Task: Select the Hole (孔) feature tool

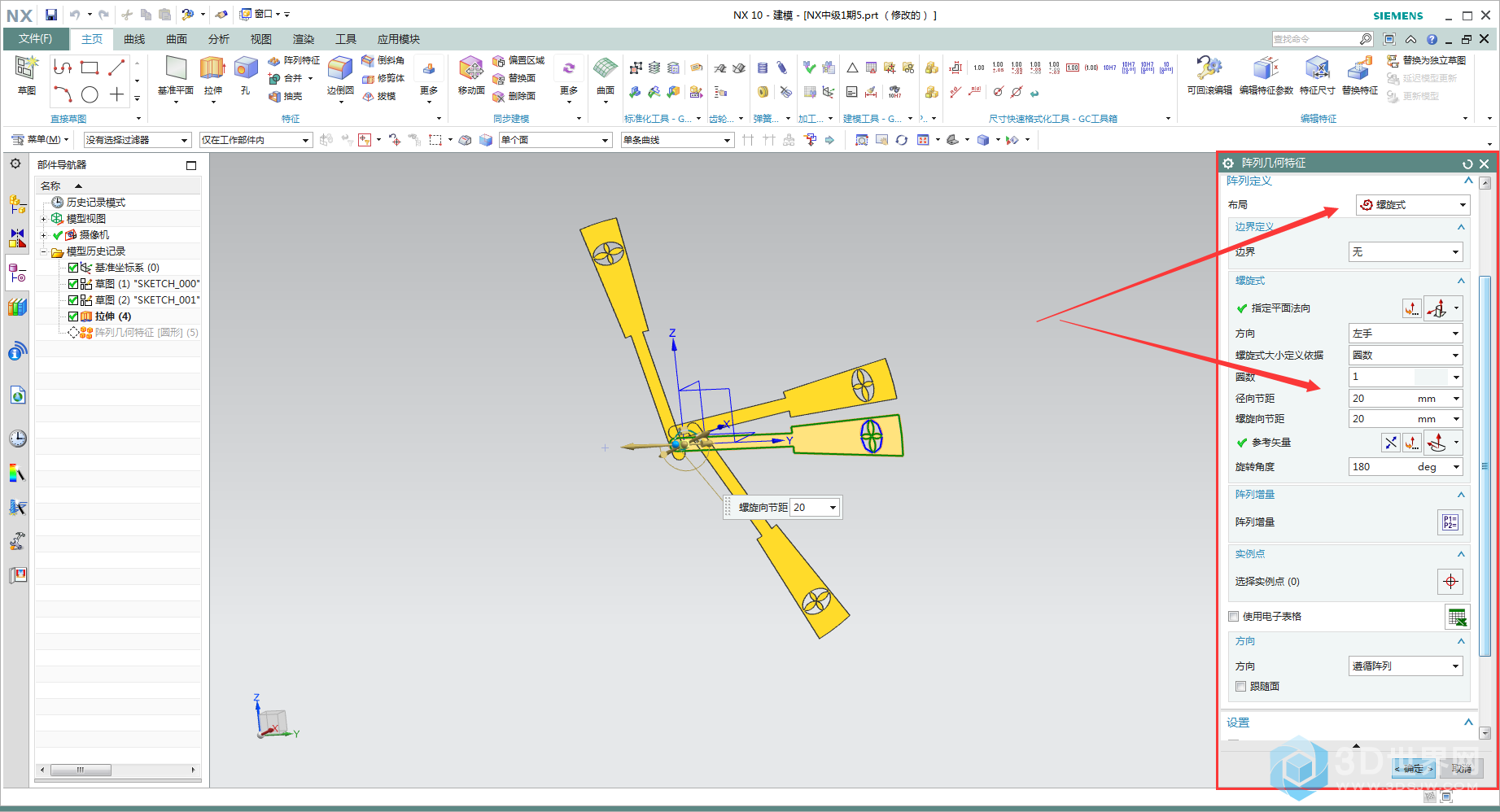Action: pyautogui.click(x=245, y=75)
